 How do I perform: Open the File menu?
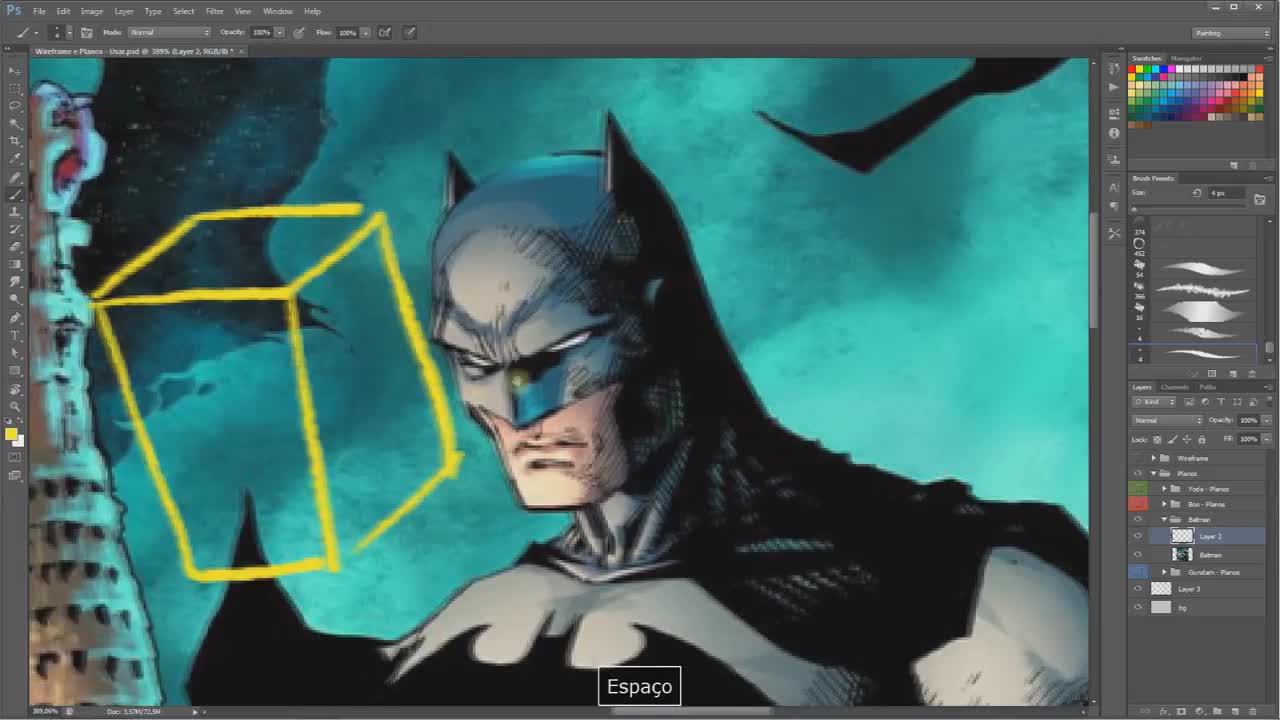[39, 11]
